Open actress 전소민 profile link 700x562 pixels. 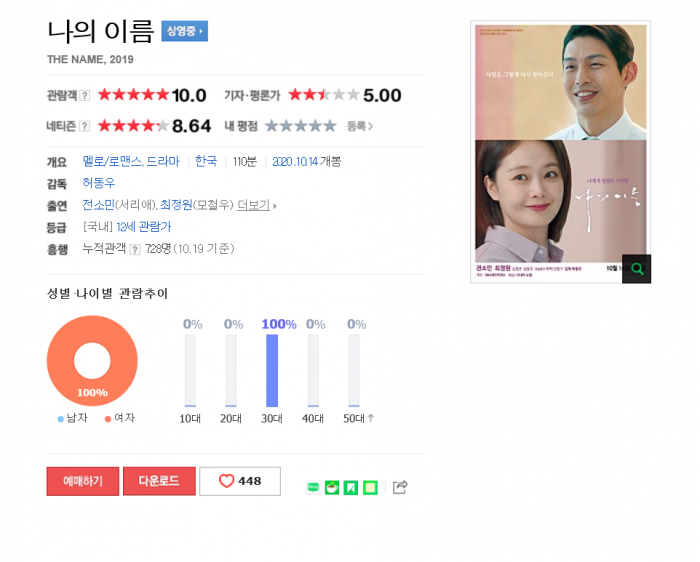click(x=99, y=205)
